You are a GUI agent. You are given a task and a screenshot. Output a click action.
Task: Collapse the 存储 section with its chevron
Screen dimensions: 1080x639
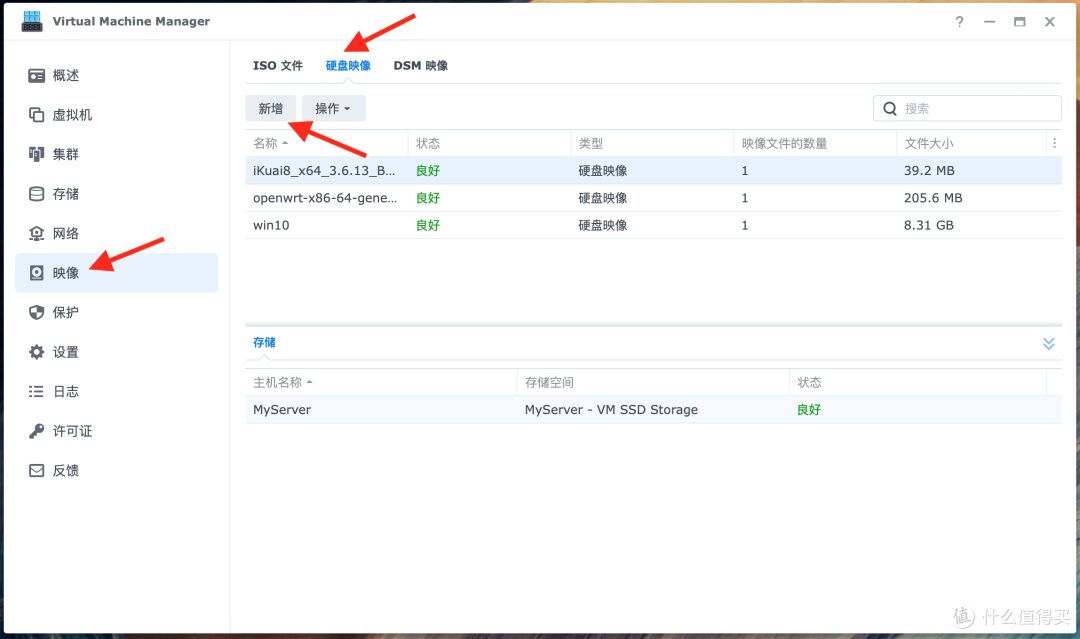1048,343
